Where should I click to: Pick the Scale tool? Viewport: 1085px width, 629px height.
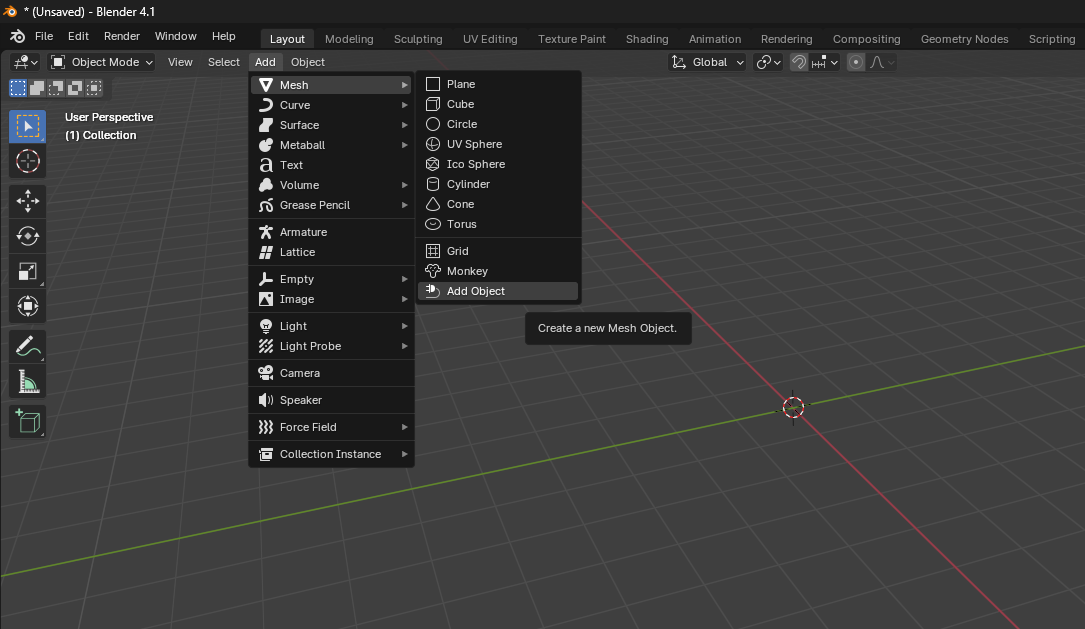click(28, 271)
